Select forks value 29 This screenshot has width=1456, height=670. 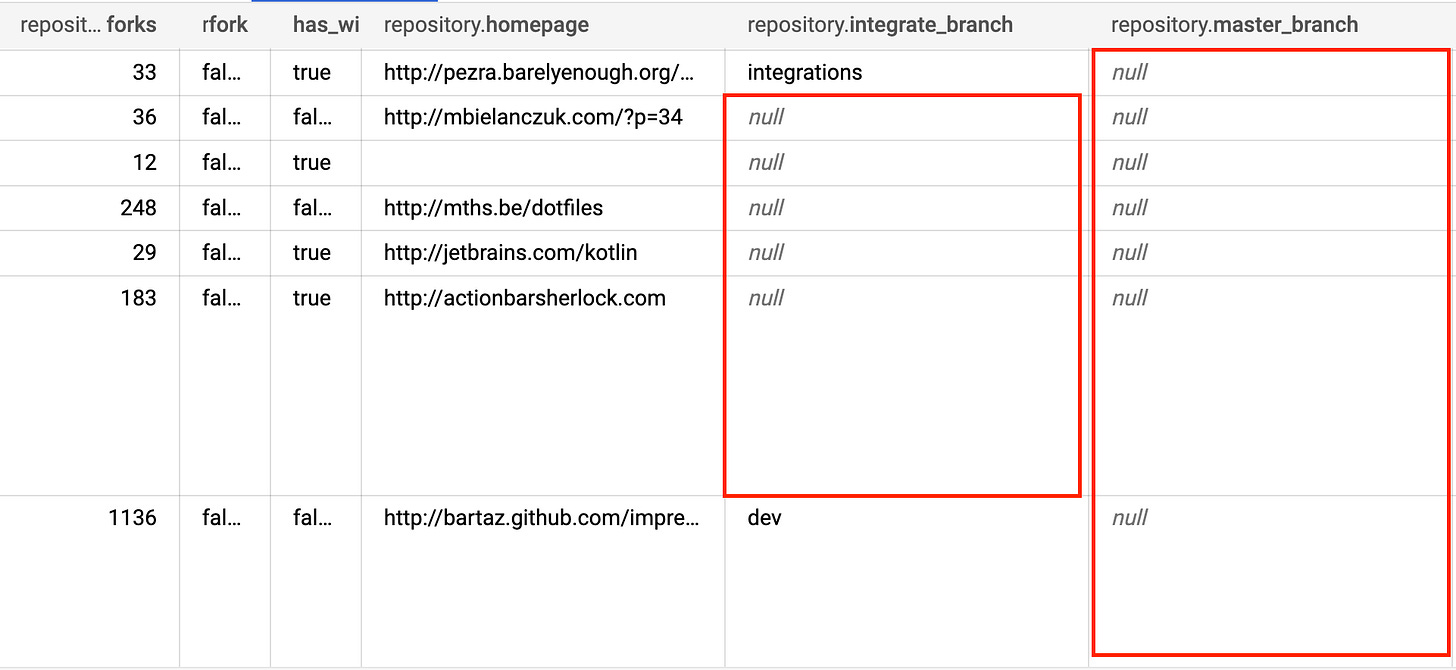pos(145,253)
